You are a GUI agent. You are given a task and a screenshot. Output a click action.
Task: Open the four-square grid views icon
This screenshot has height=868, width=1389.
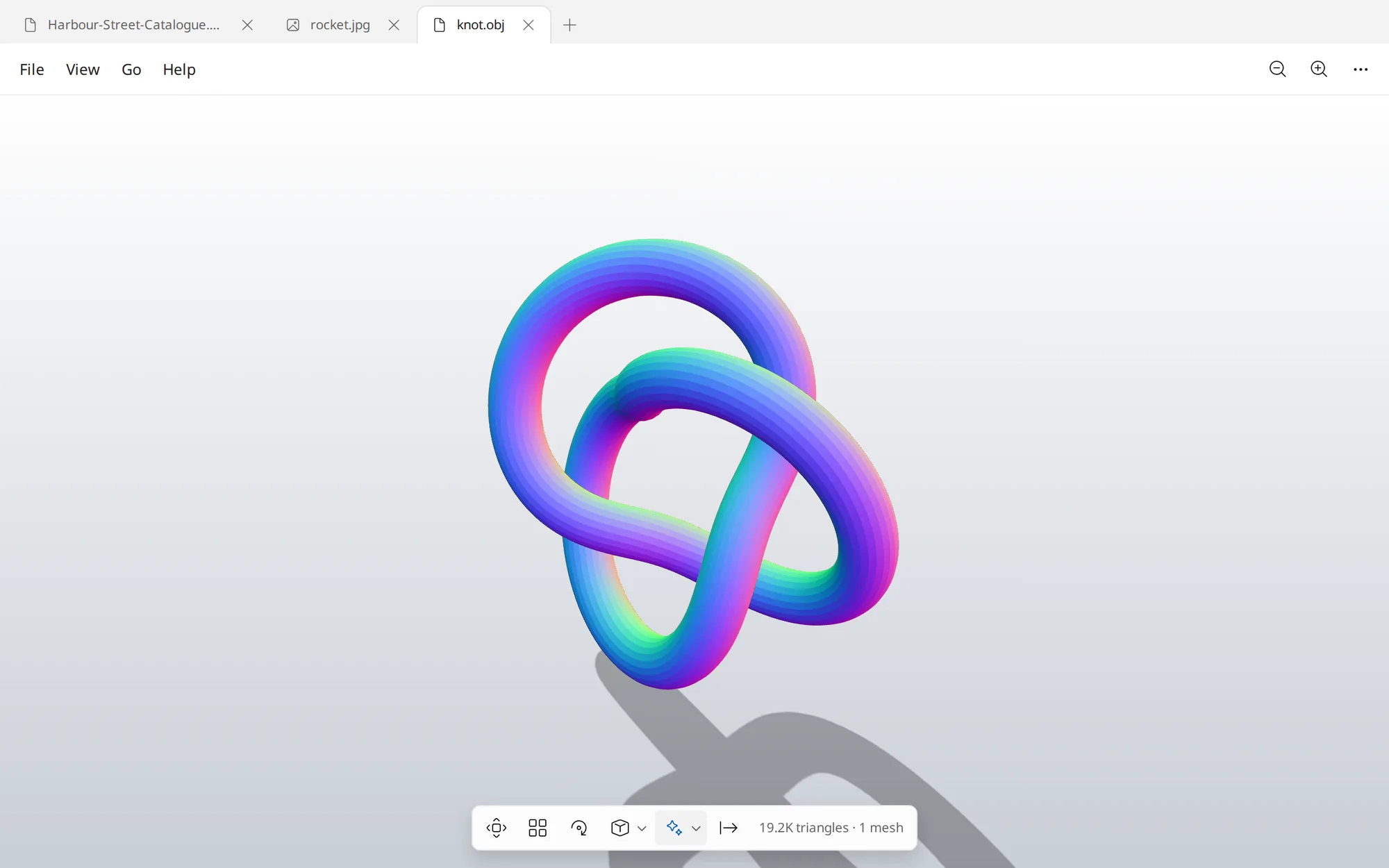pyautogui.click(x=538, y=828)
